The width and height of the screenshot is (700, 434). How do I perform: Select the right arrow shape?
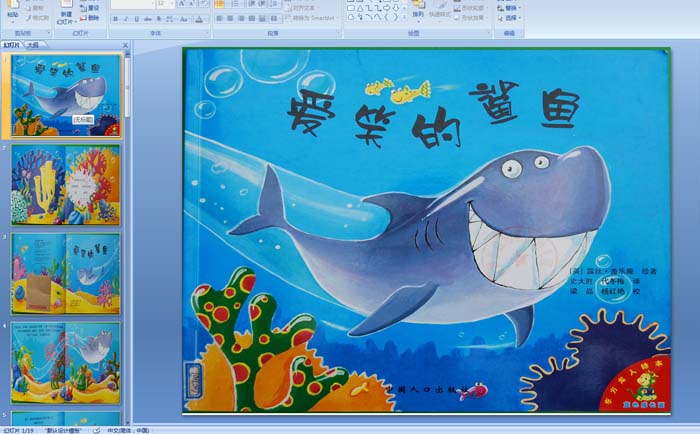coord(387,8)
